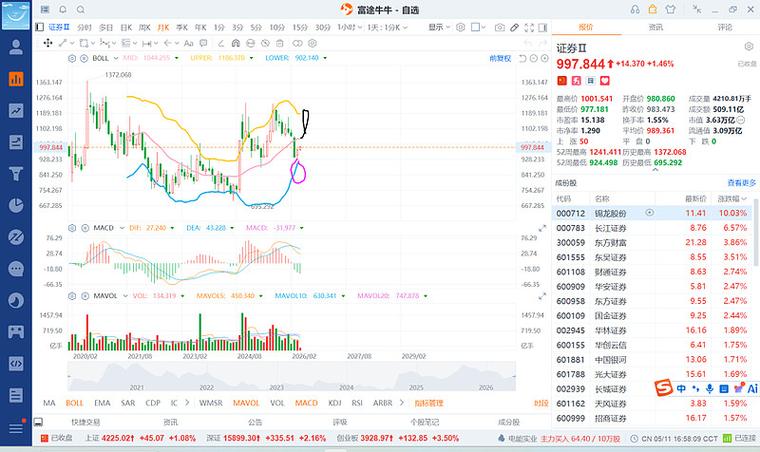Image resolution: width=760 pixels, height=452 pixels.
Task: Open the chat bubble icon in the sidebar
Action: click(x=16, y=268)
